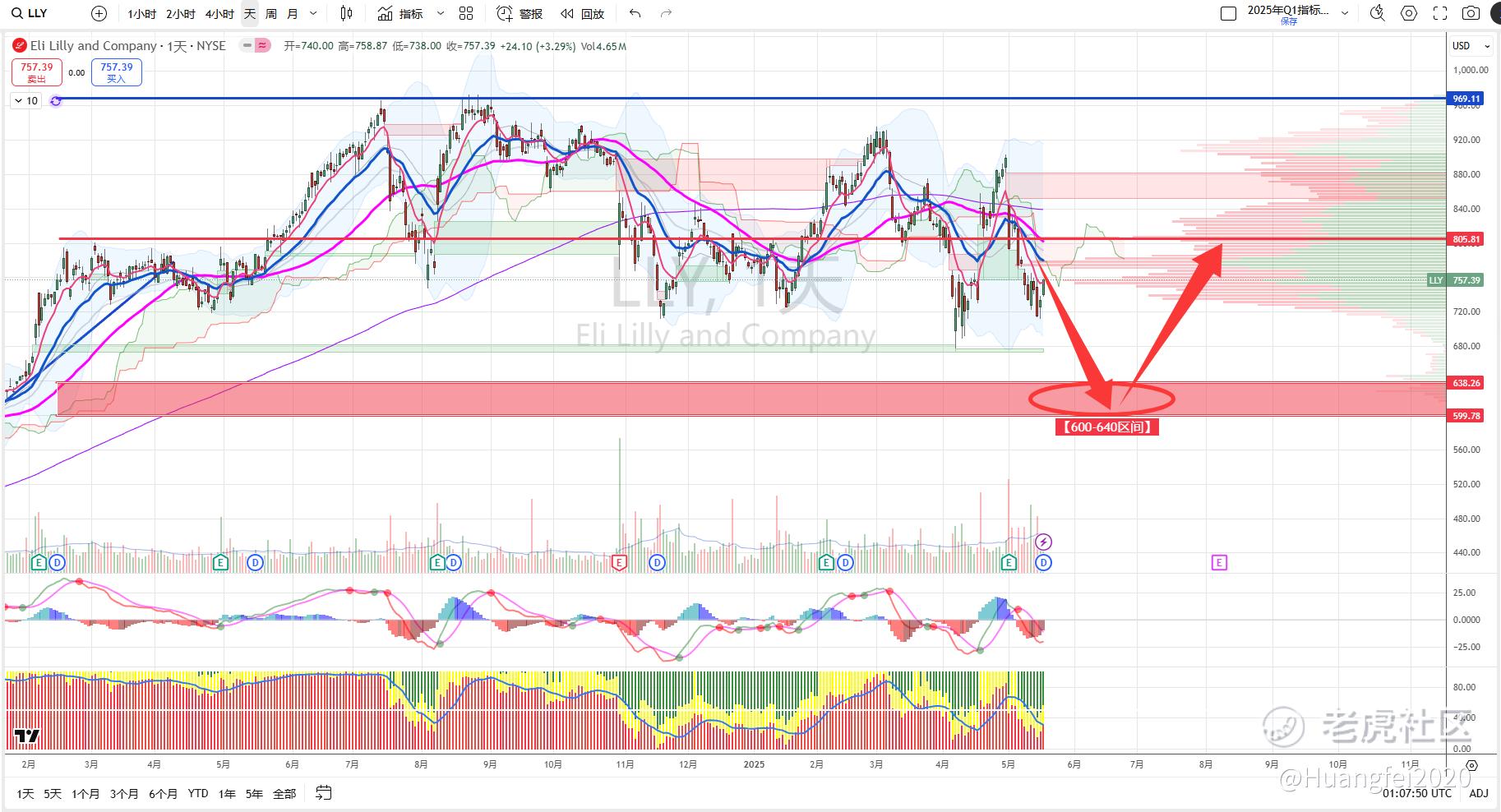Open chart settings hexagon icon
The image size is (1501, 812).
coord(1409,13)
